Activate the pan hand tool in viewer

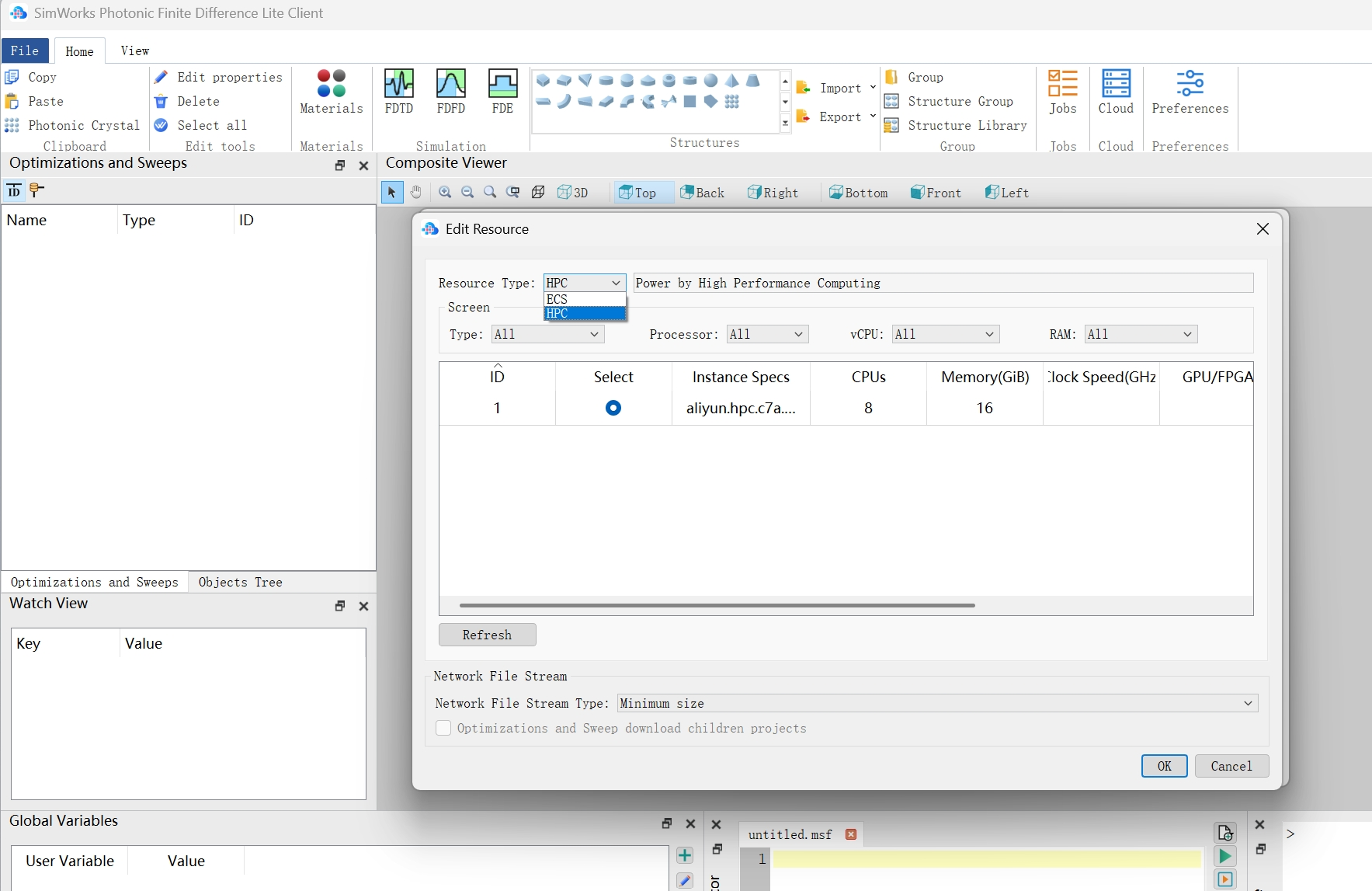pos(416,192)
